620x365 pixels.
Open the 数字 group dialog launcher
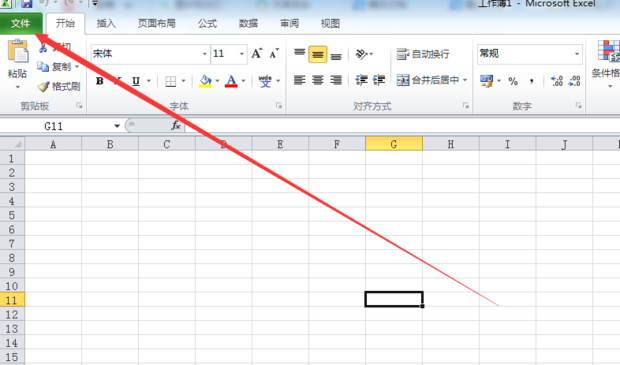point(578,106)
